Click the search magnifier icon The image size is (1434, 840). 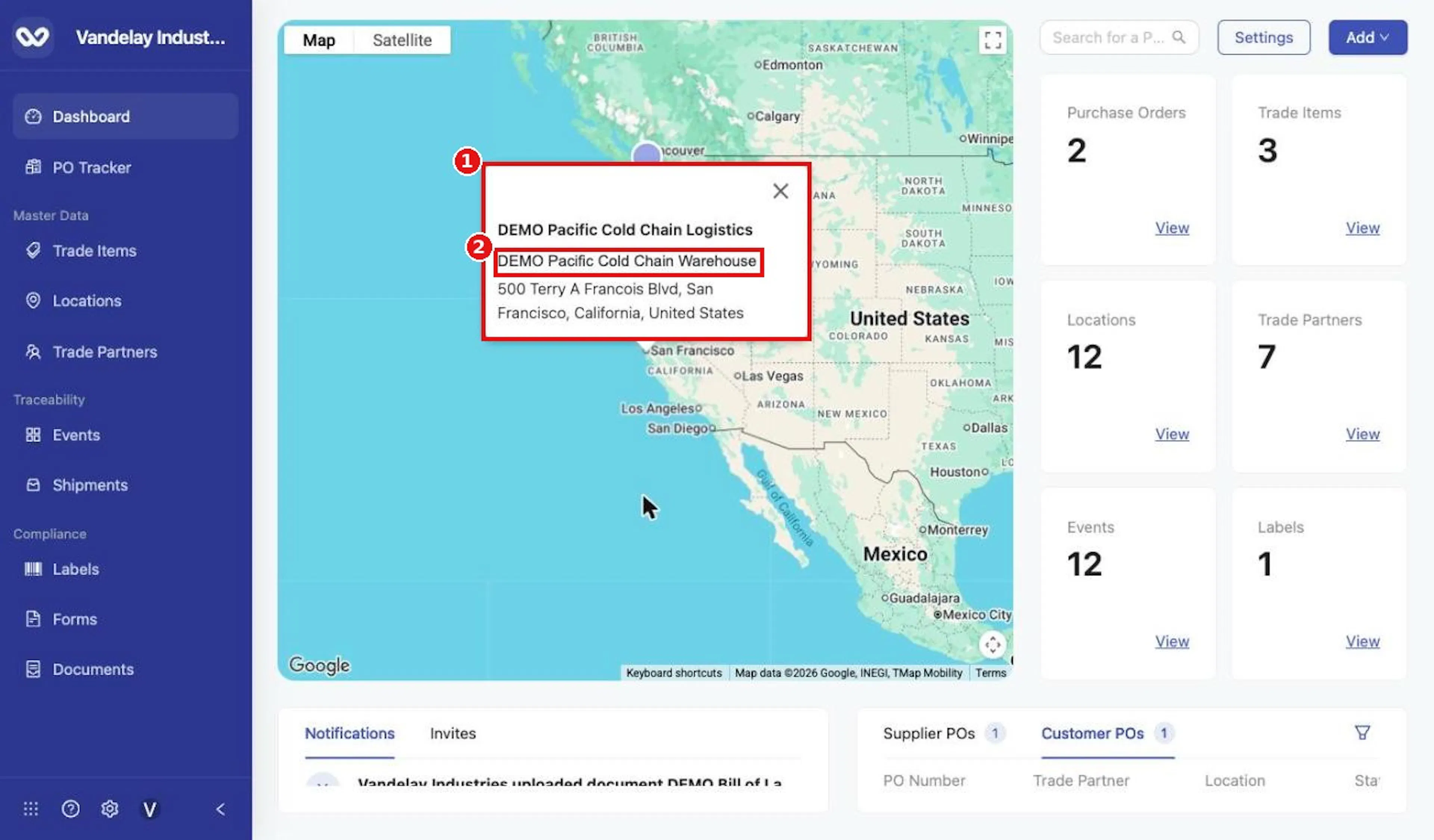point(1179,38)
